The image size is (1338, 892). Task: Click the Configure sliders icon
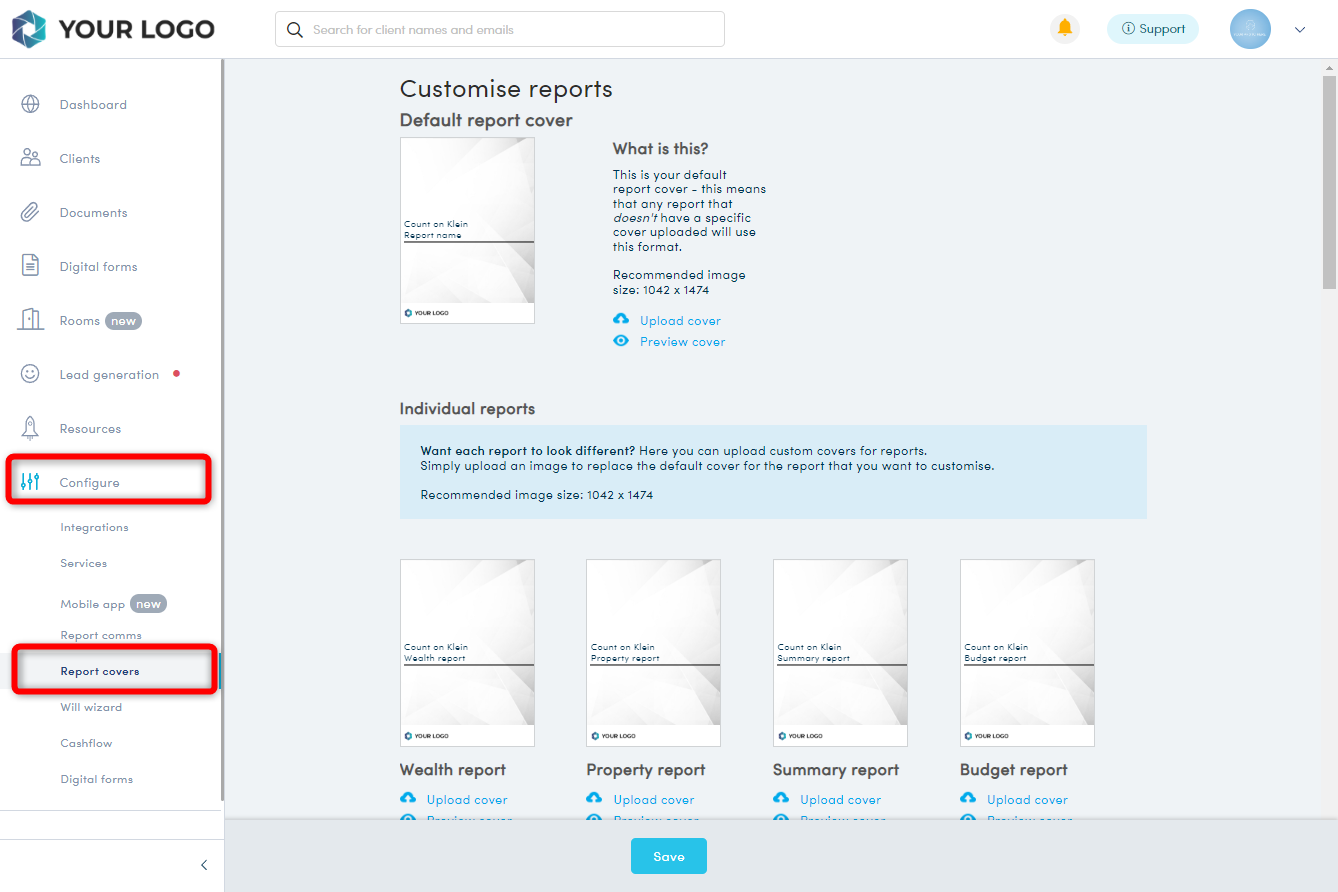click(30, 482)
